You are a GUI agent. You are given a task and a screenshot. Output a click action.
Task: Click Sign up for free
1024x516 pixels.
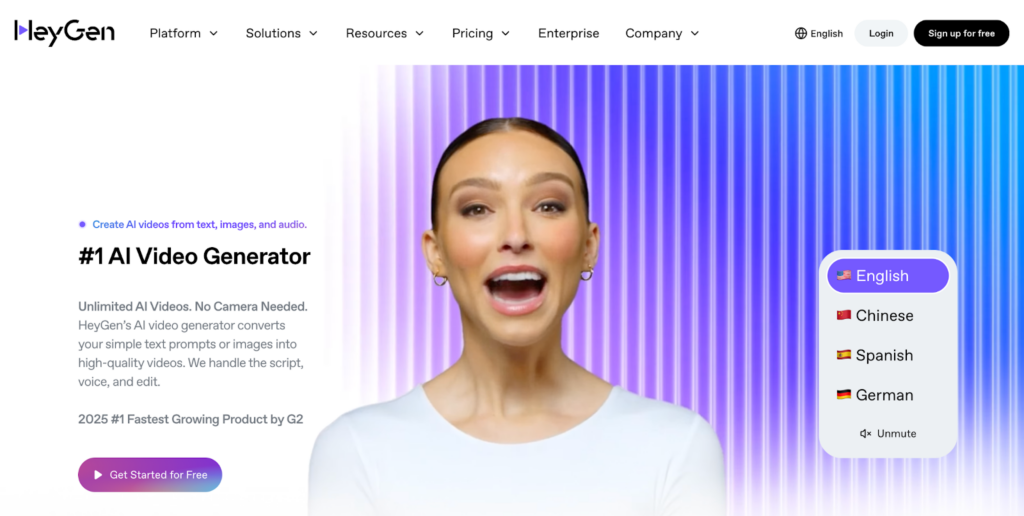click(961, 33)
